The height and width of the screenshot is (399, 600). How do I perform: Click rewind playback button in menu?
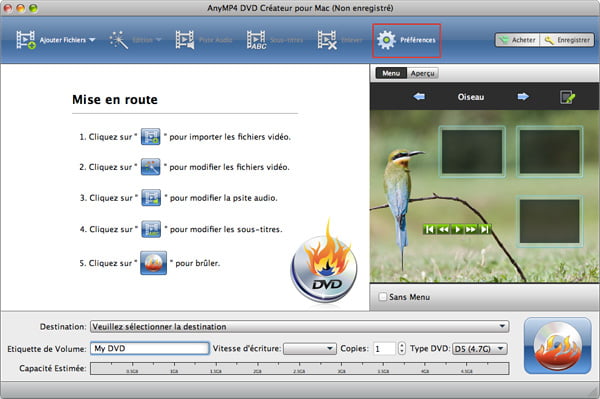(x=443, y=229)
